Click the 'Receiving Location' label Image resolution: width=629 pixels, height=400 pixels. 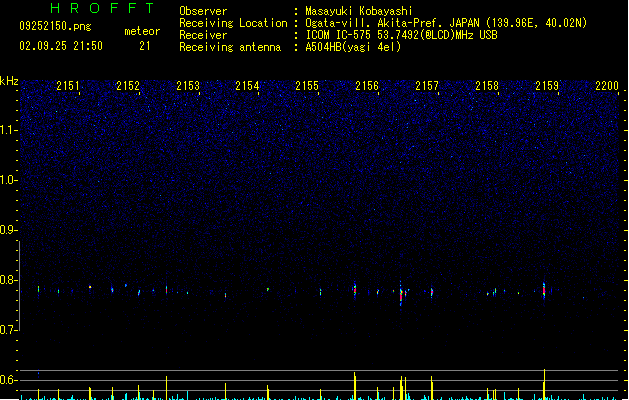(x=233, y=23)
